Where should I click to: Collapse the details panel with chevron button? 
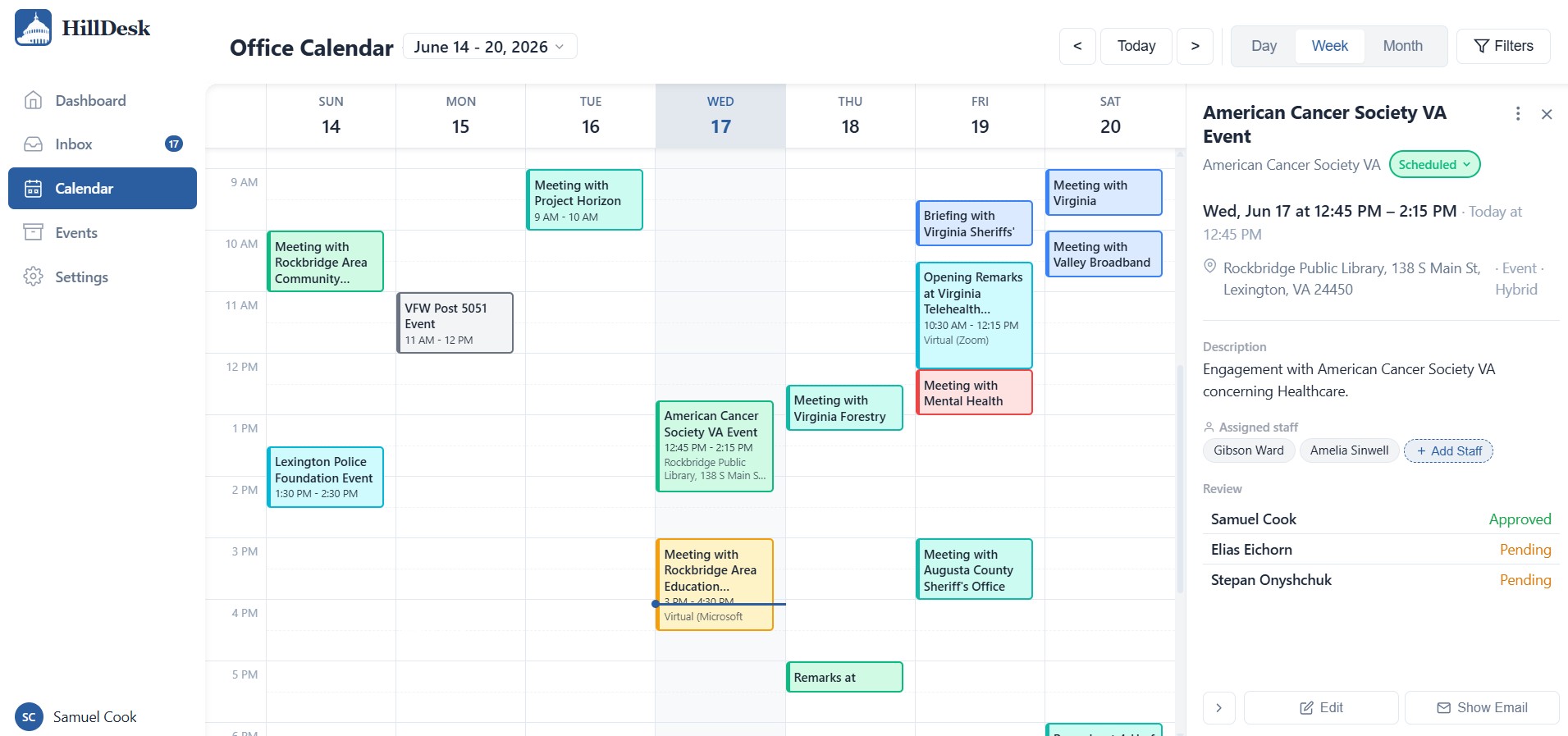tap(1218, 707)
